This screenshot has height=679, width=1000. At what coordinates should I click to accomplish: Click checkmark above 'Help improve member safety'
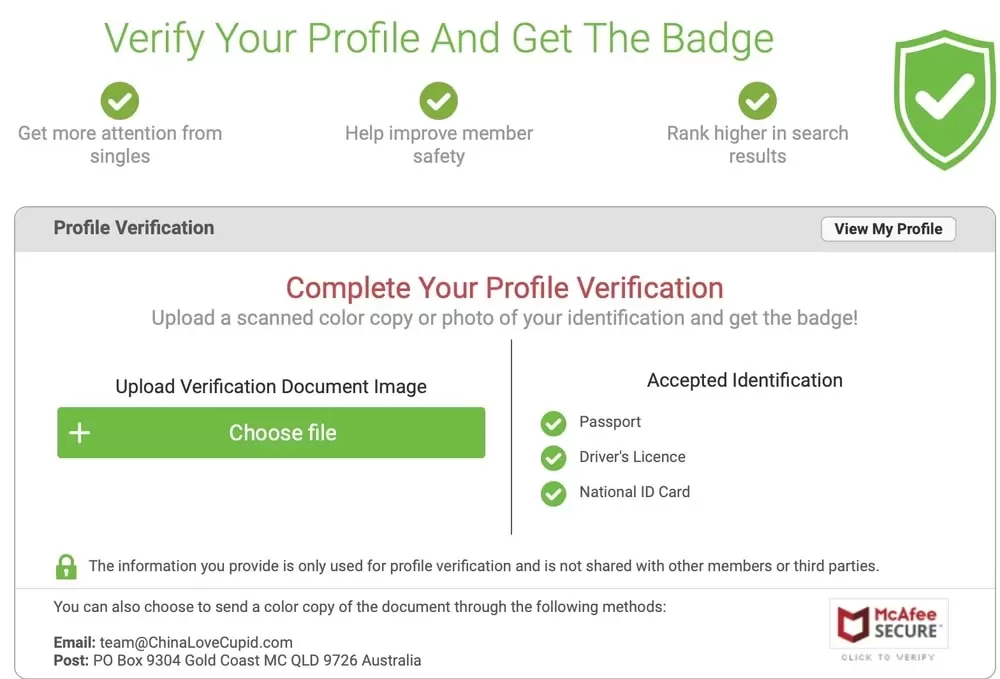tap(438, 100)
